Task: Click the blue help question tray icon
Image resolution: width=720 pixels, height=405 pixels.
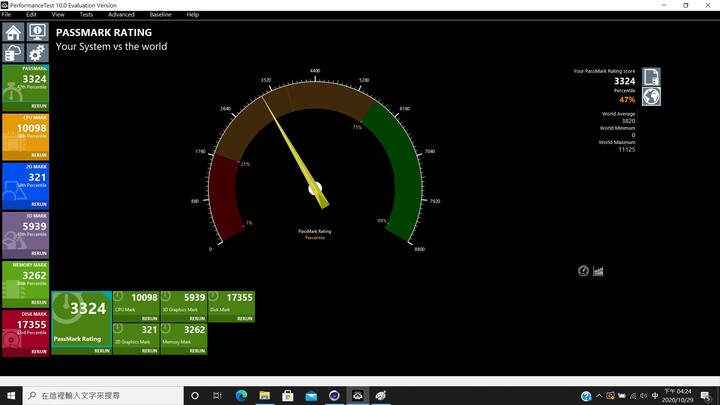Action: pyautogui.click(x=586, y=396)
